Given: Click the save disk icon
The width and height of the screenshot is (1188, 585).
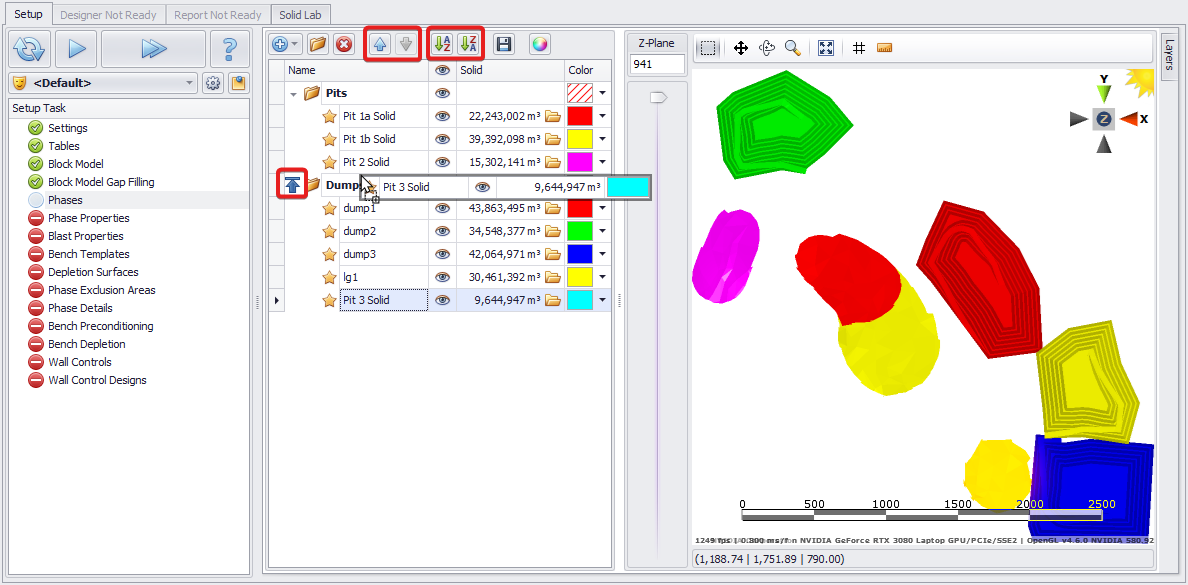Looking at the screenshot, I should 505,44.
